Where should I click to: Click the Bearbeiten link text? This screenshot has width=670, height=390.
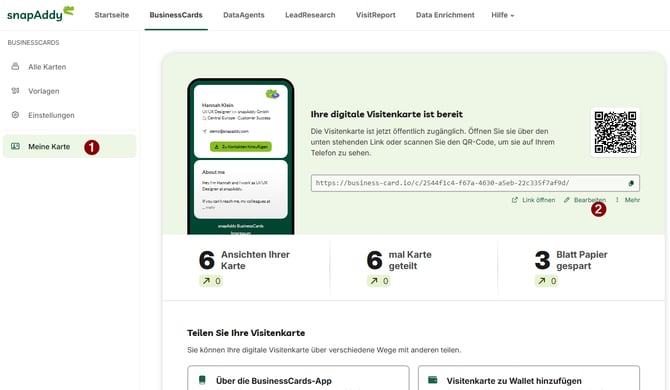[590, 200]
